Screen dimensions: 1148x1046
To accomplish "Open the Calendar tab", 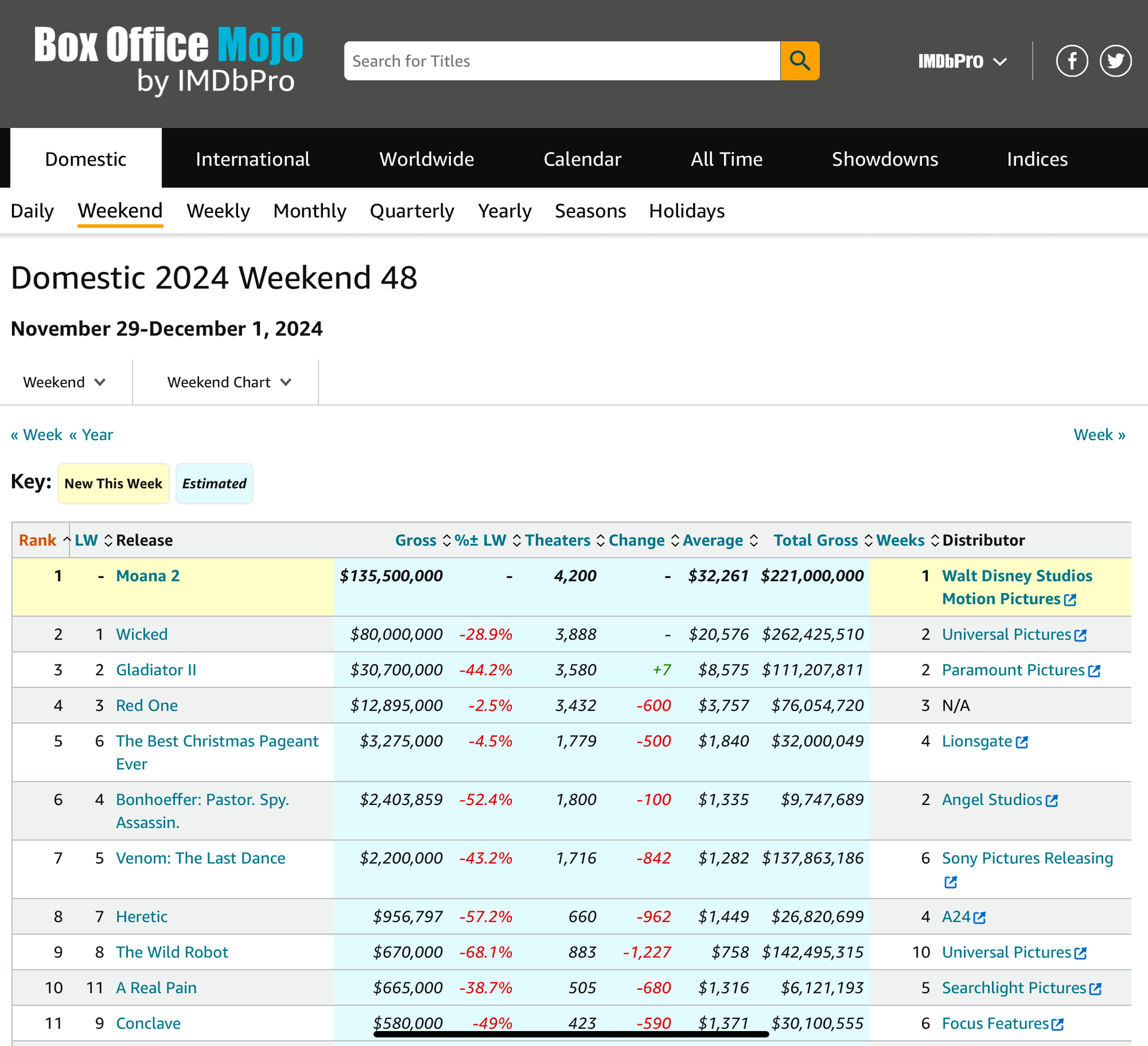I will click(x=582, y=159).
